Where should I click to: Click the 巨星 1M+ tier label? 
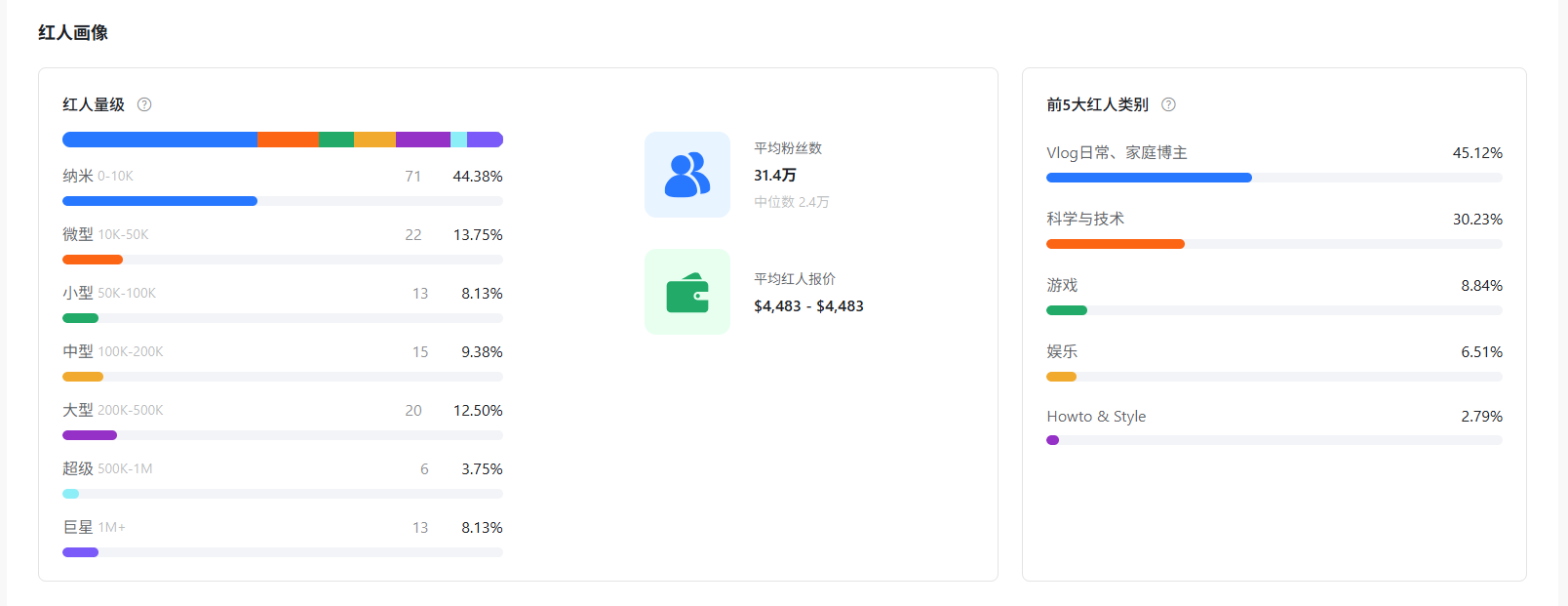[94, 527]
